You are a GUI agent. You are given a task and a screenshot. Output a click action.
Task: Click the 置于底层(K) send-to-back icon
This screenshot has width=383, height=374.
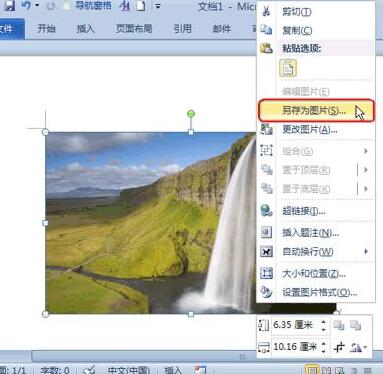pyautogui.click(x=267, y=188)
